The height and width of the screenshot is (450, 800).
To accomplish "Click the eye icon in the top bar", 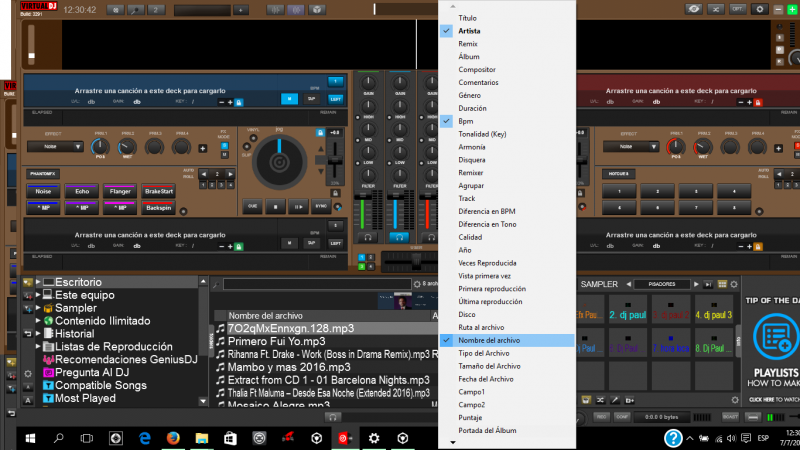I will [693, 9].
